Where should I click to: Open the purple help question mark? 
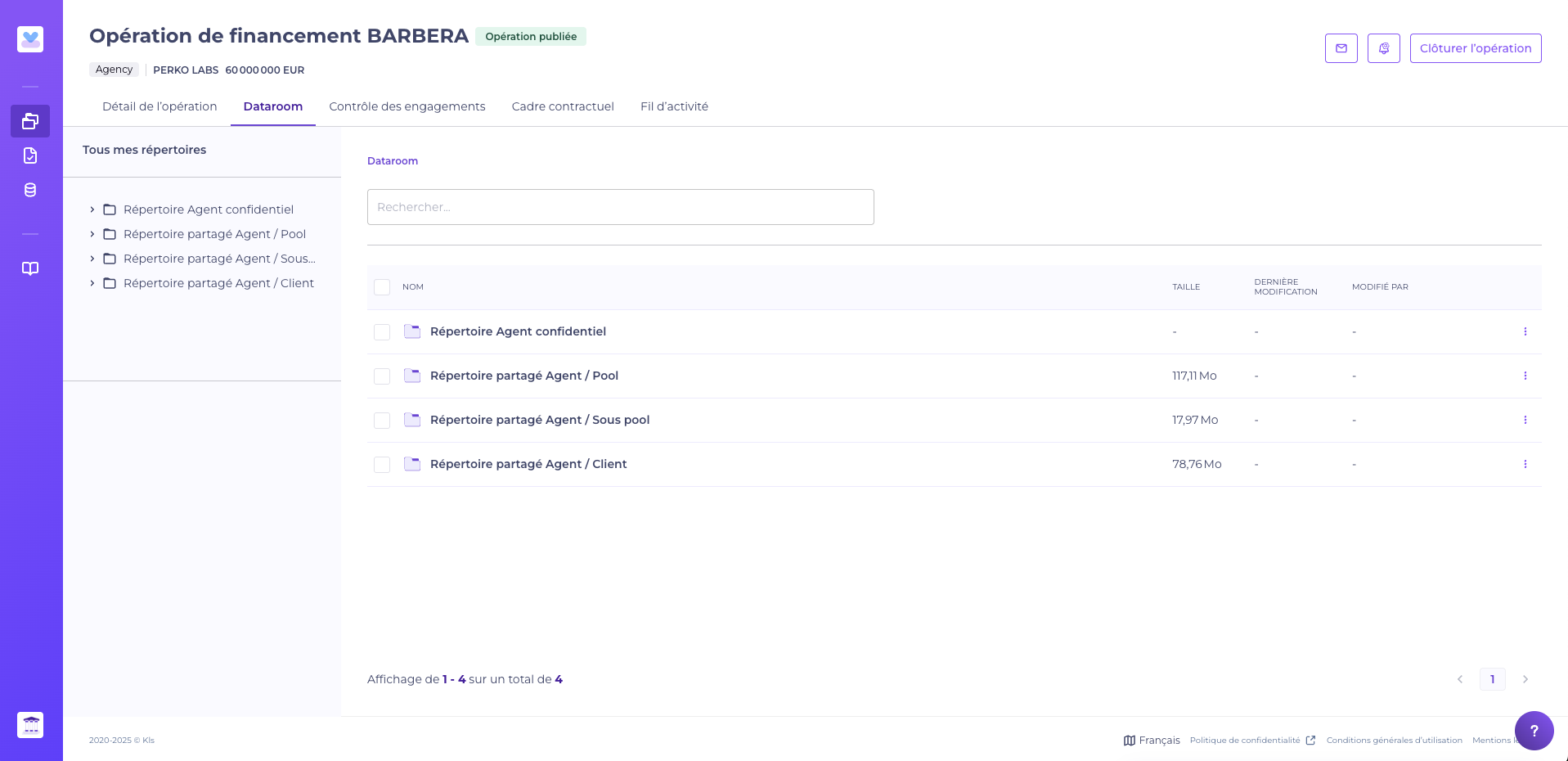(1534, 730)
